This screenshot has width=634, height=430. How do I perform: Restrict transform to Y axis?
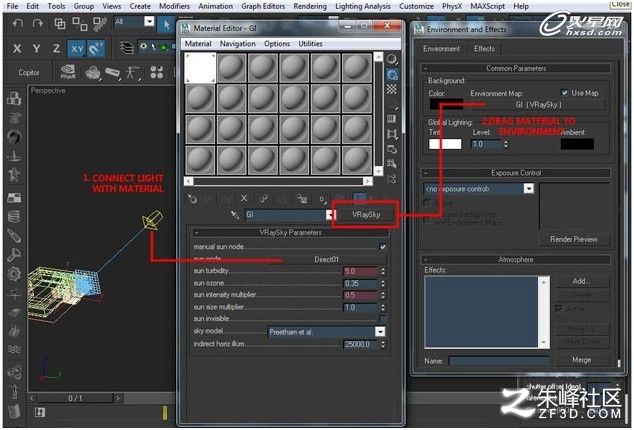37,49
